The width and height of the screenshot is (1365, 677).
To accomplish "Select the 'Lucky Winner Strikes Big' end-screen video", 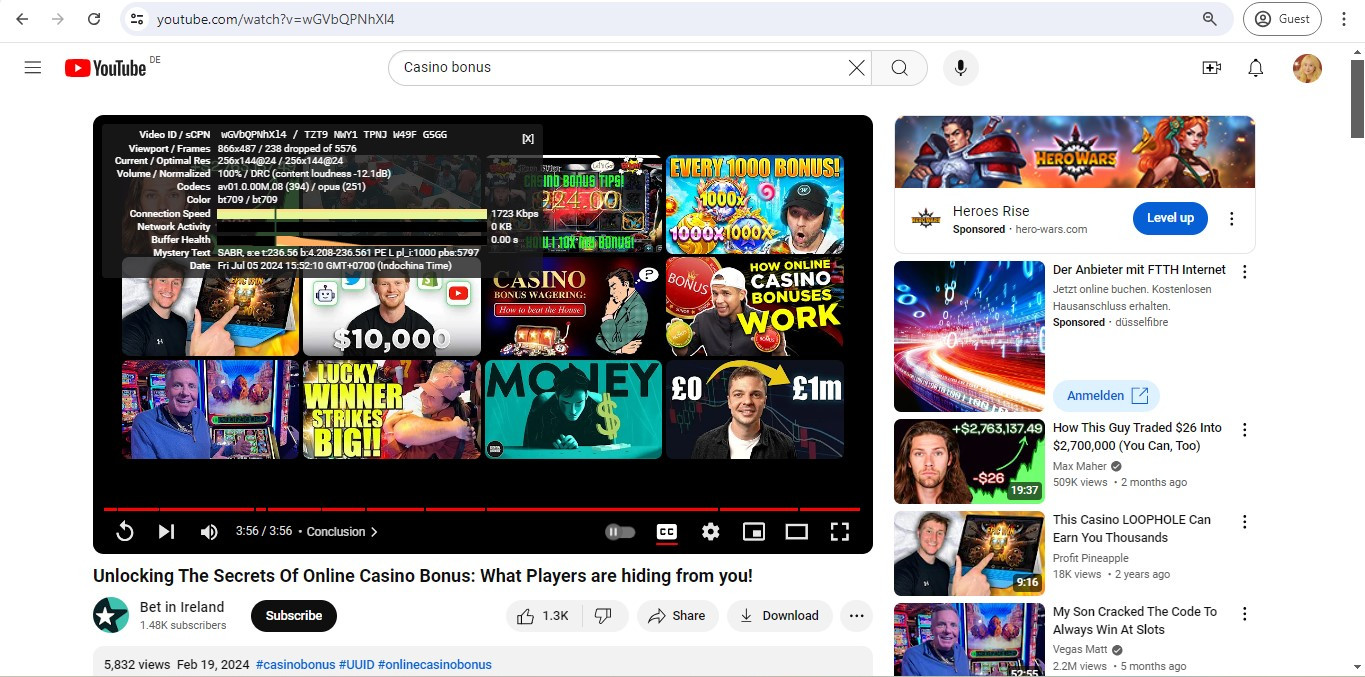I will [392, 410].
